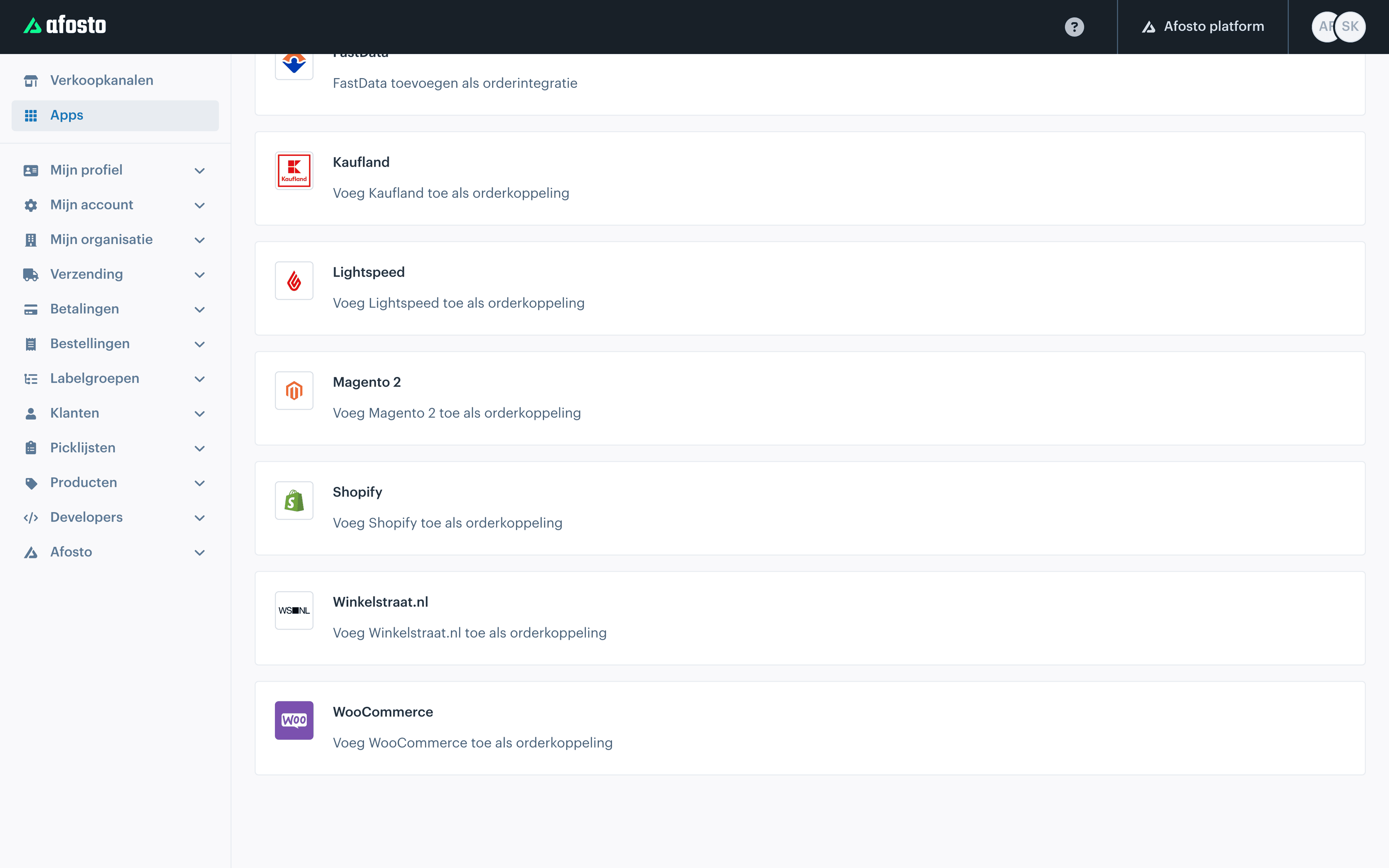
Task: Expand the Bestellingen chevron
Action: coord(200,344)
